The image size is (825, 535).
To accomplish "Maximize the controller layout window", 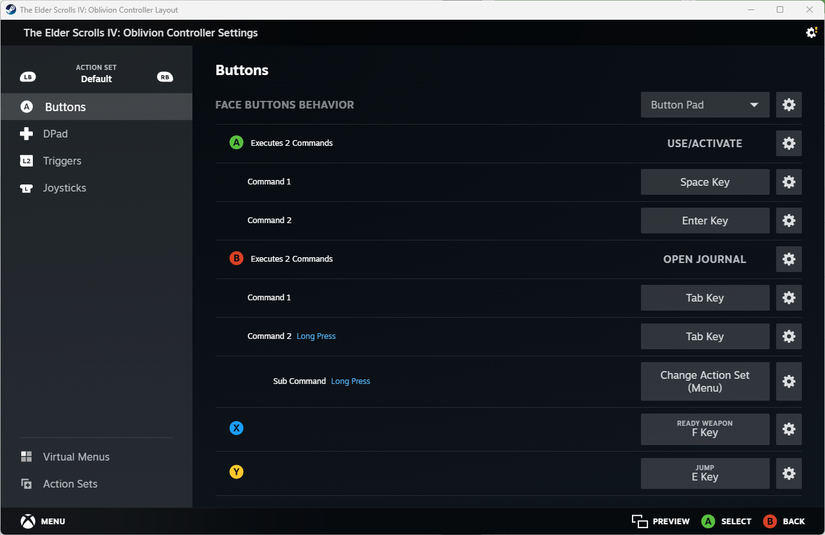I will (x=780, y=9).
